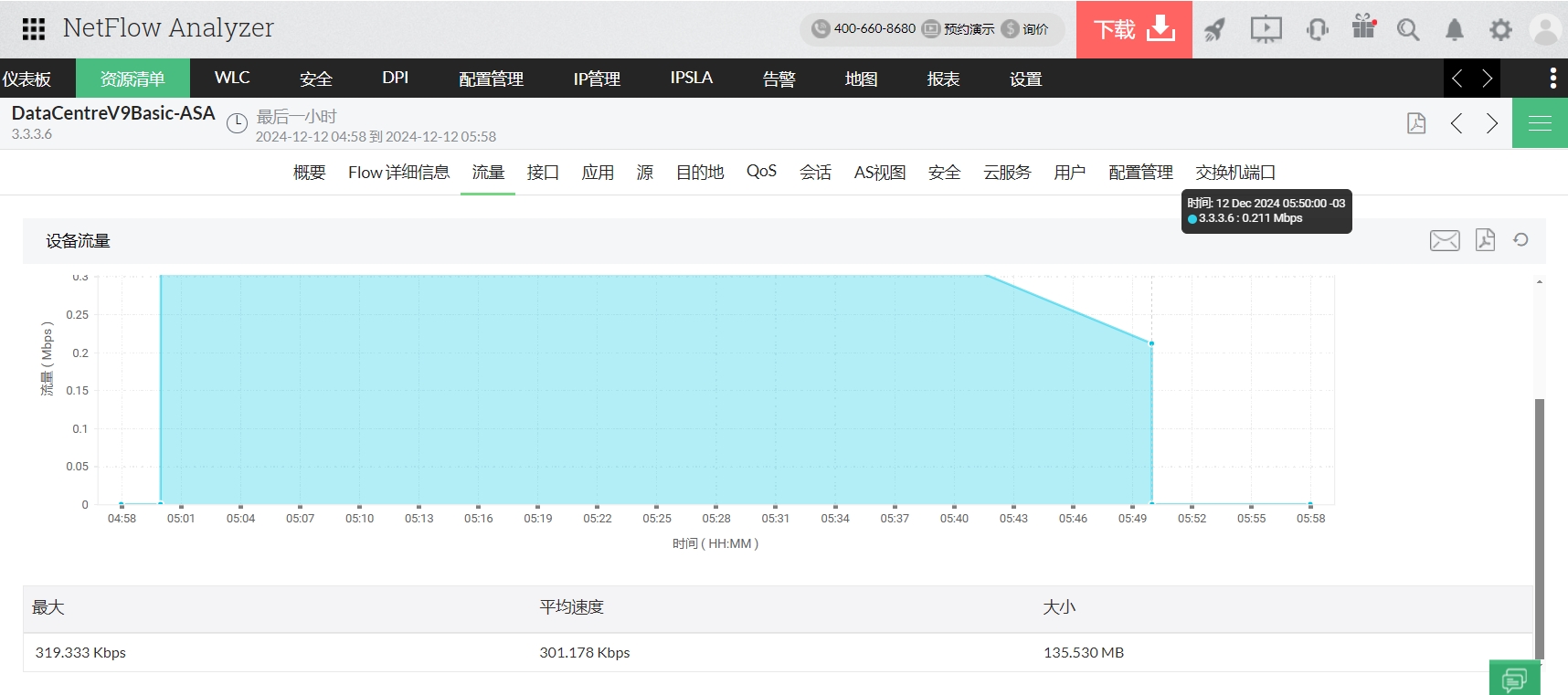The width and height of the screenshot is (1568, 695).
Task: Switch to the 源 tab
Action: click(645, 172)
